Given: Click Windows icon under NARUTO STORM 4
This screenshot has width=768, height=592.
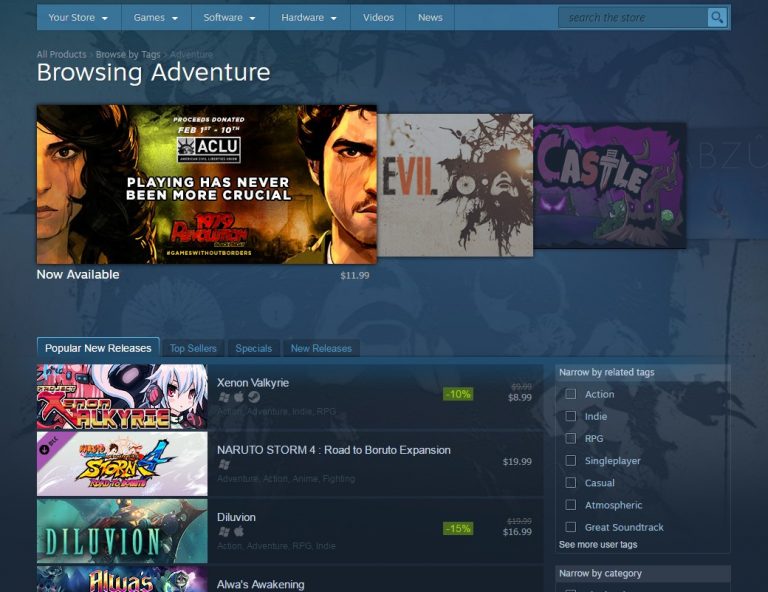Looking at the screenshot, I should (224, 464).
